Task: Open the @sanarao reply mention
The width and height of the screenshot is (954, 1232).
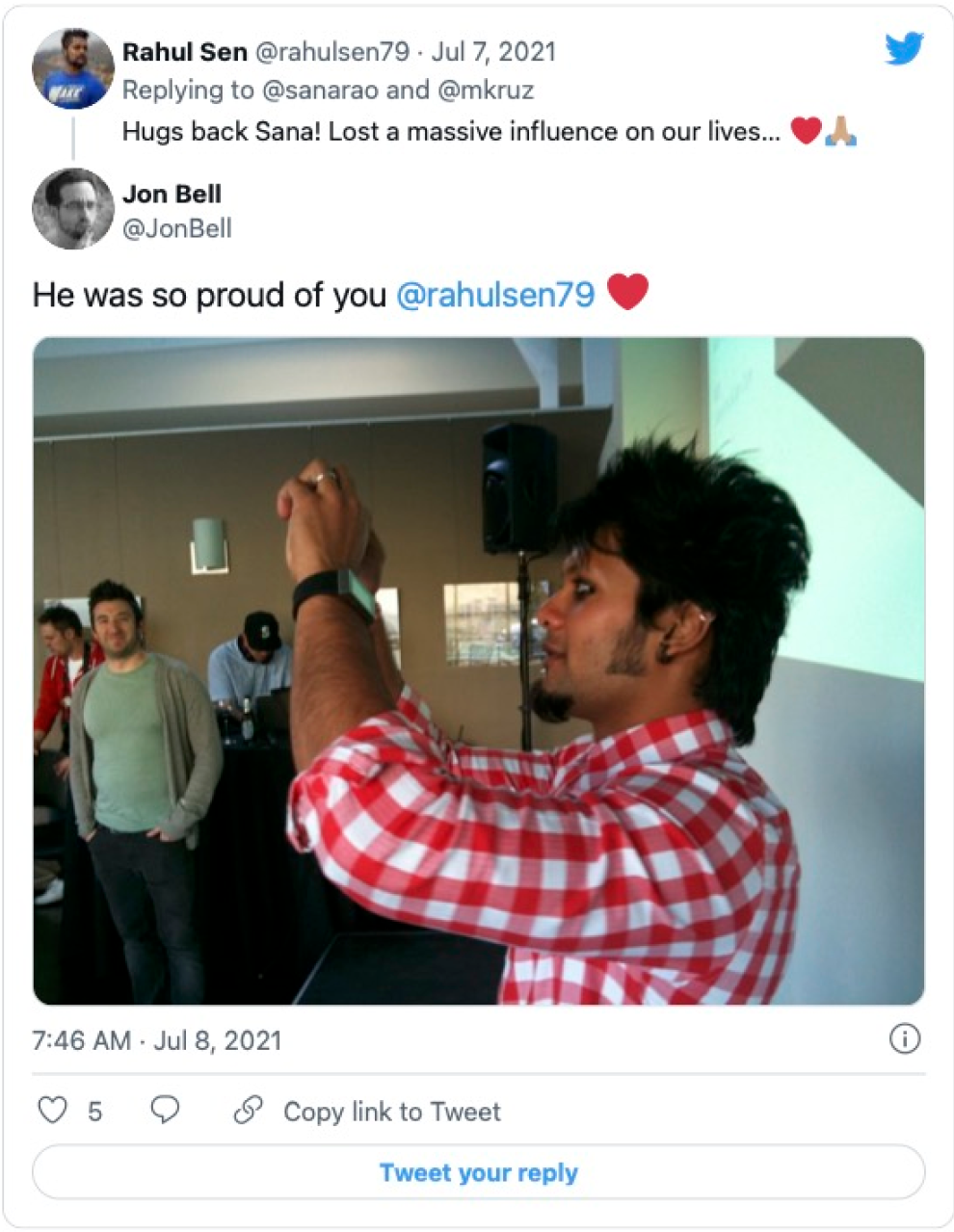Action: (x=320, y=91)
